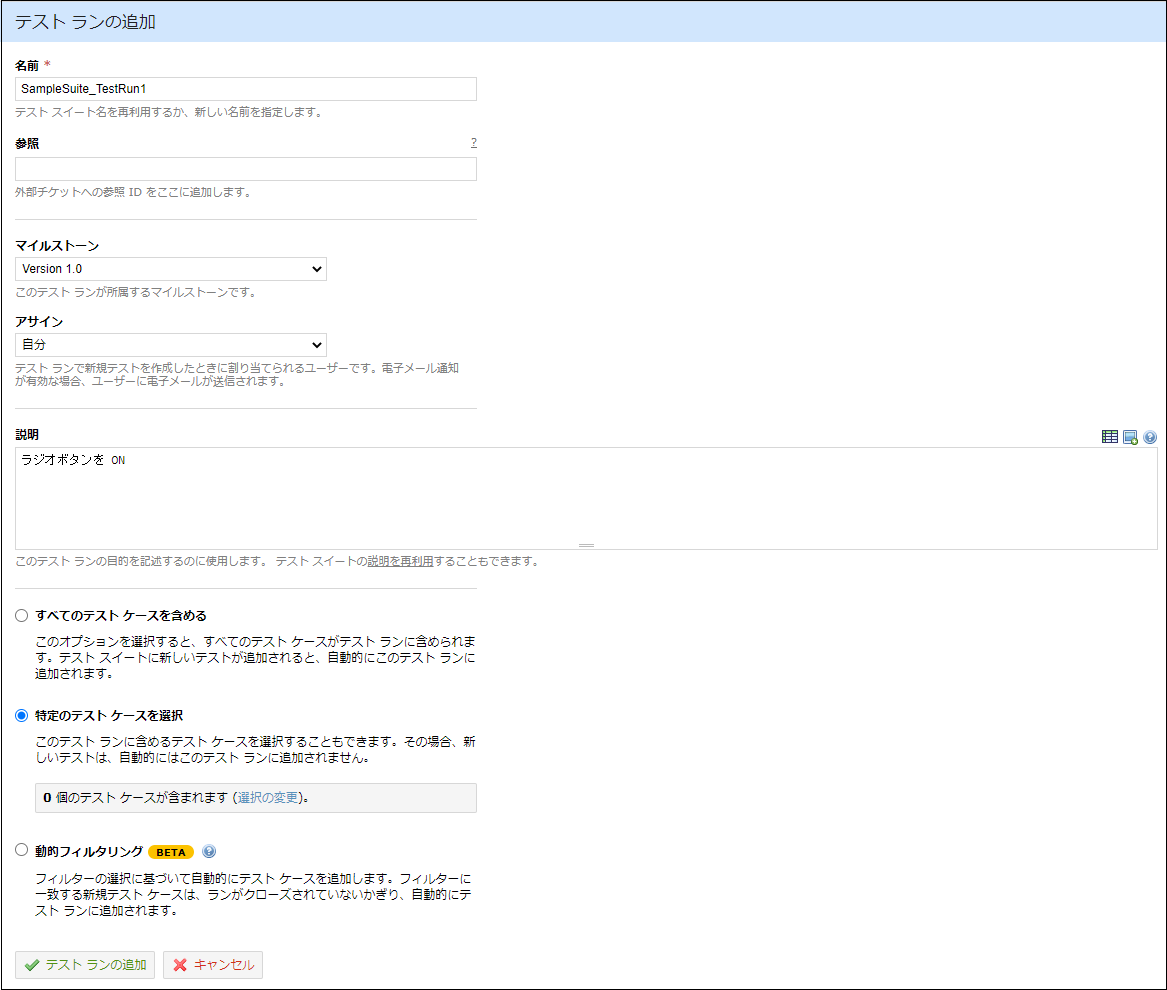Click the テスト ランの追加 button

point(85,964)
